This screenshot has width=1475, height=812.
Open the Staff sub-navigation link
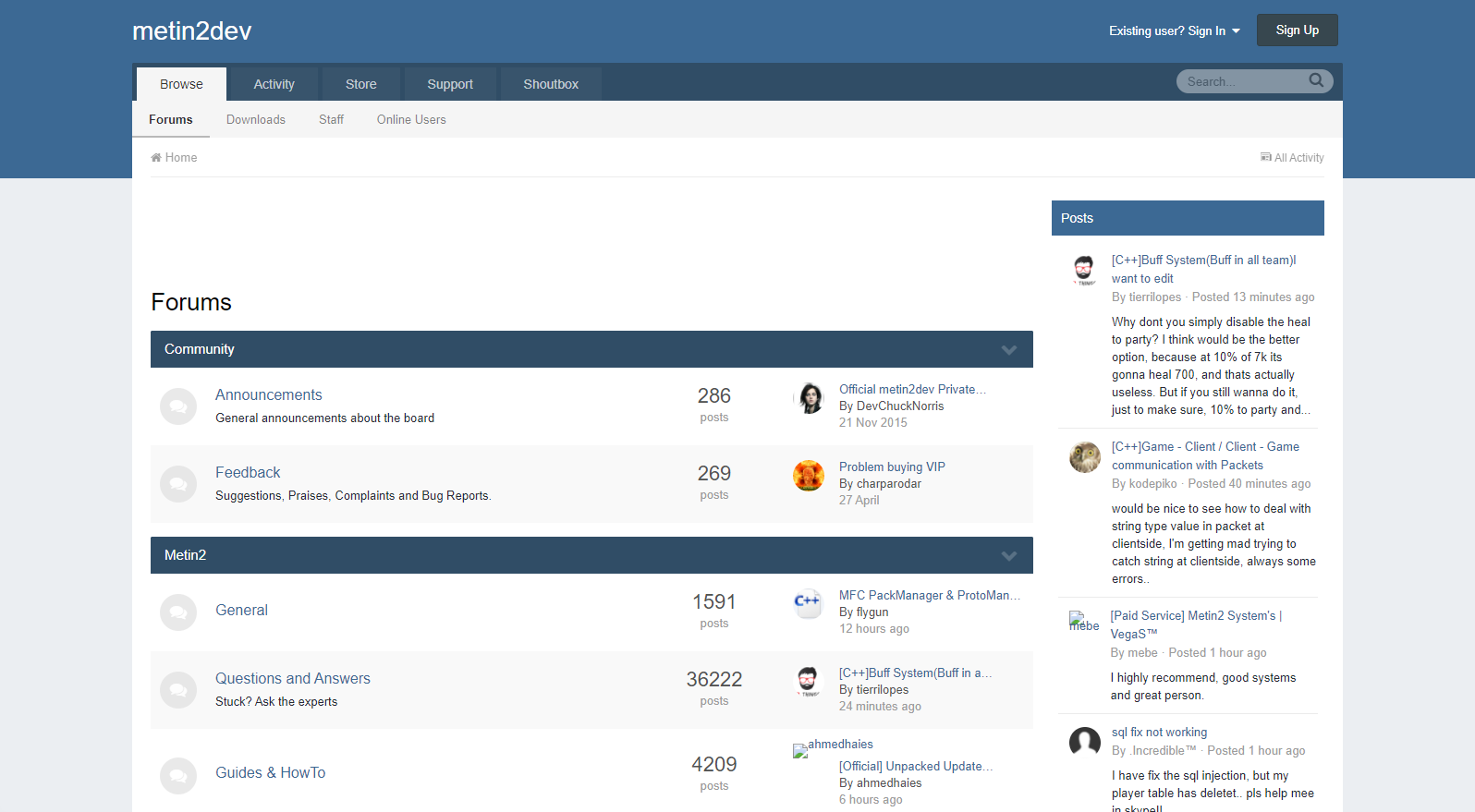[x=331, y=119]
